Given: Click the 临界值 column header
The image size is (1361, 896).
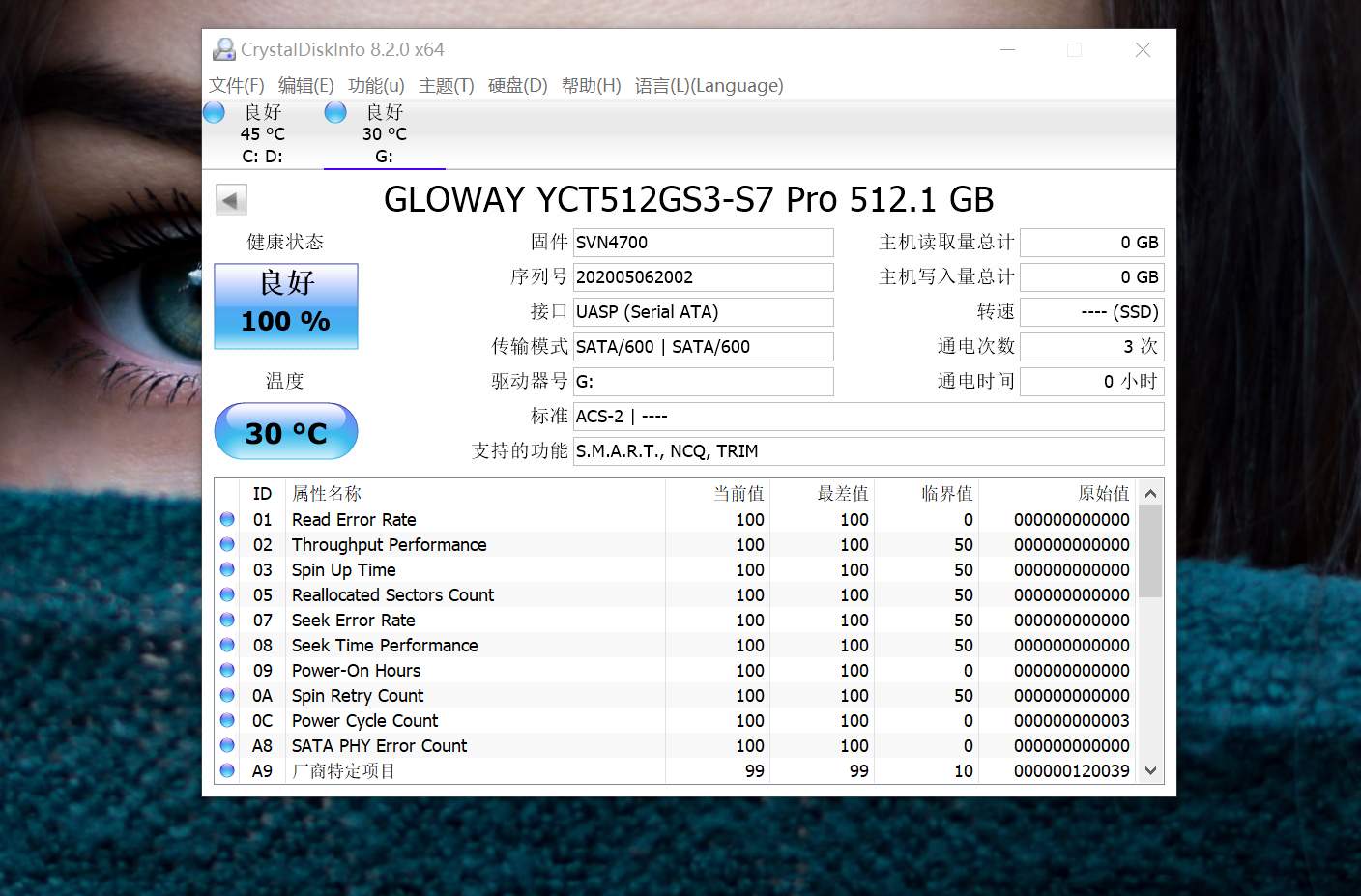Looking at the screenshot, I should [x=947, y=494].
